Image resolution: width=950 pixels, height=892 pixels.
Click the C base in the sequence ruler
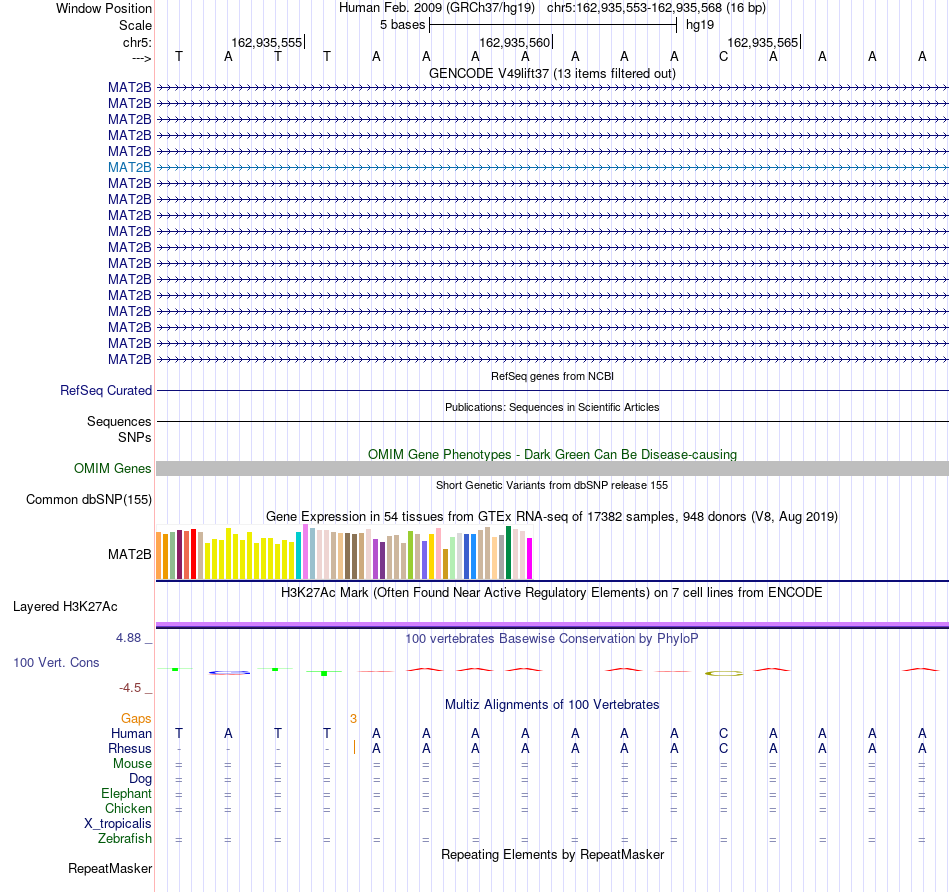pos(723,57)
